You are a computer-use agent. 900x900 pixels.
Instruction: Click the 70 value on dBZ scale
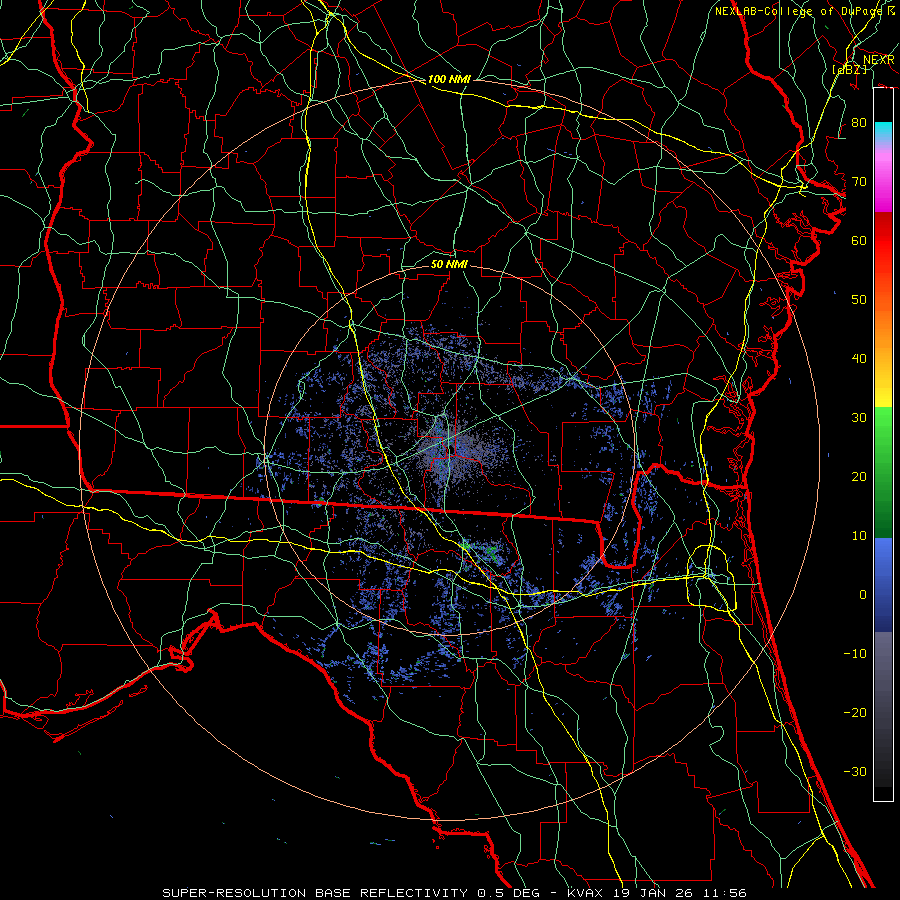(859, 182)
